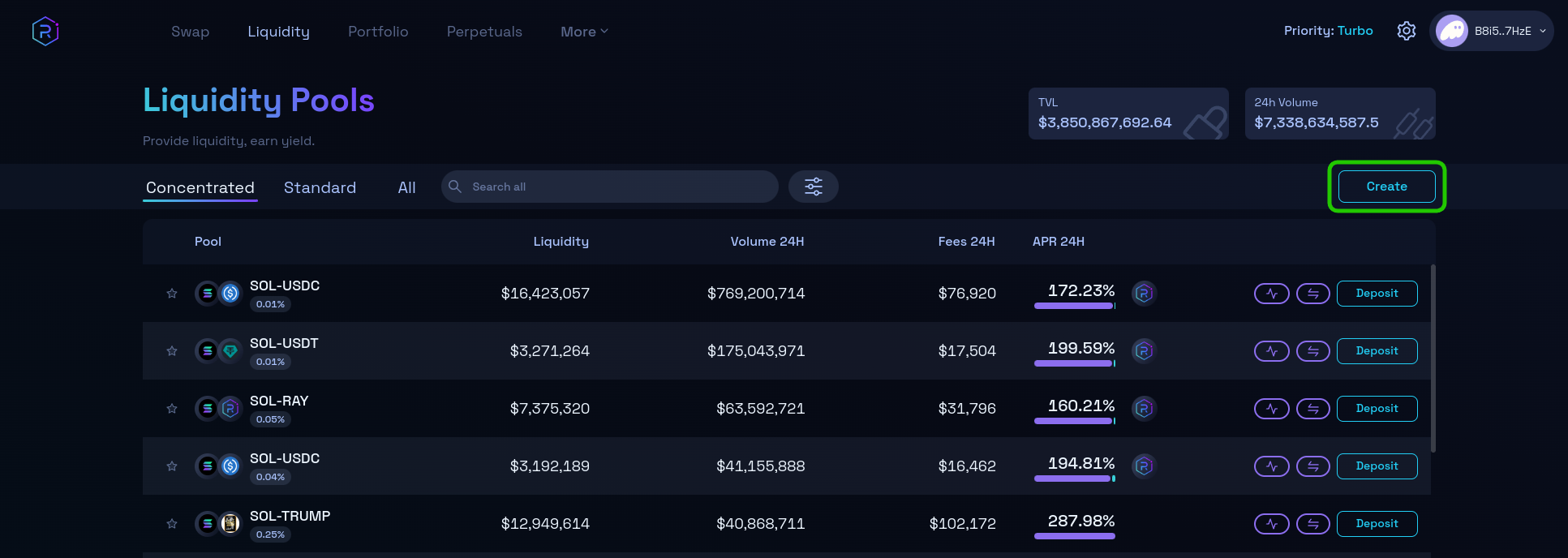Click the swap icon for SOL-USDC 0.04%
The width and height of the screenshot is (1568, 558).
1313,466
